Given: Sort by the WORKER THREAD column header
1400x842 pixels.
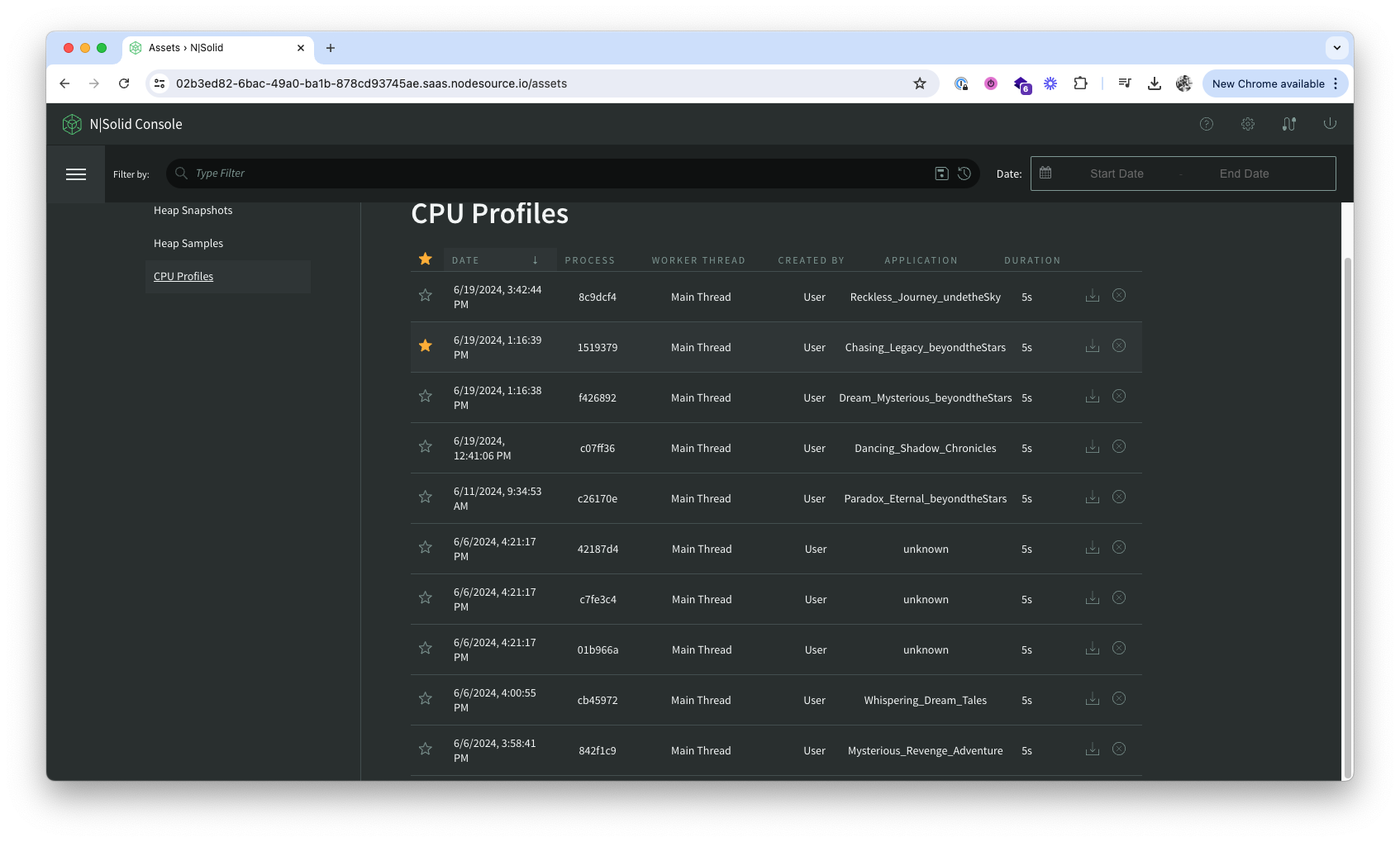Looking at the screenshot, I should 698,260.
